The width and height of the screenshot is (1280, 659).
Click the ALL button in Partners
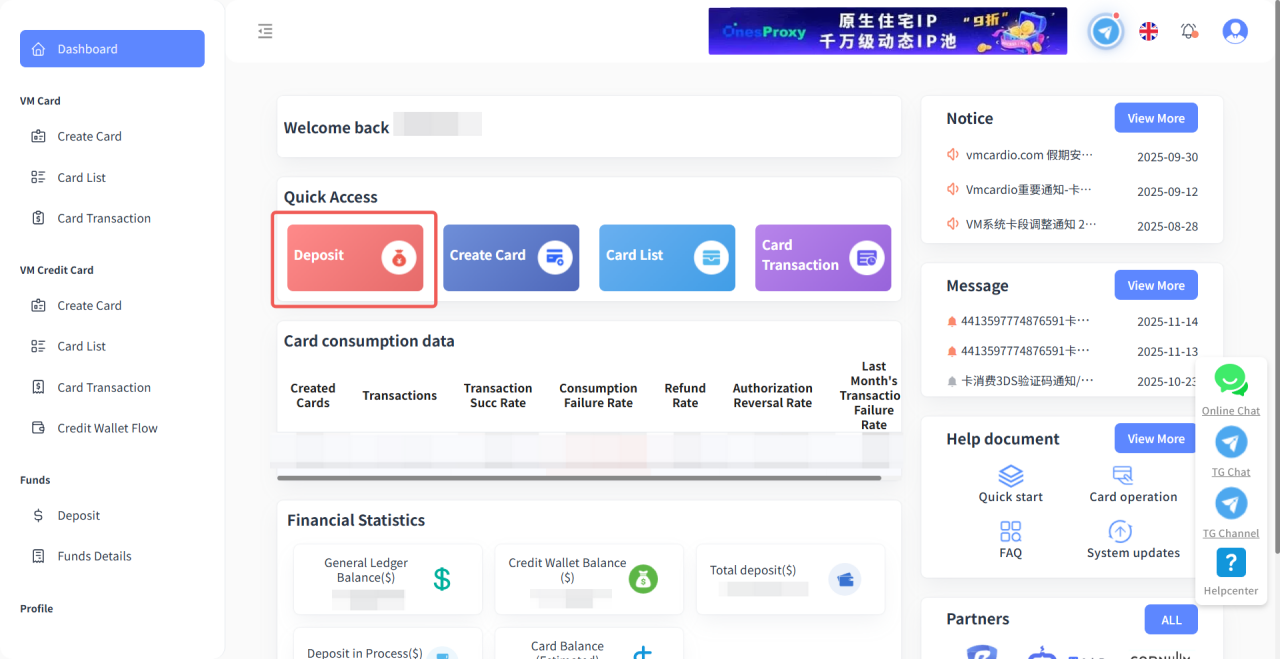(1170, 620)
